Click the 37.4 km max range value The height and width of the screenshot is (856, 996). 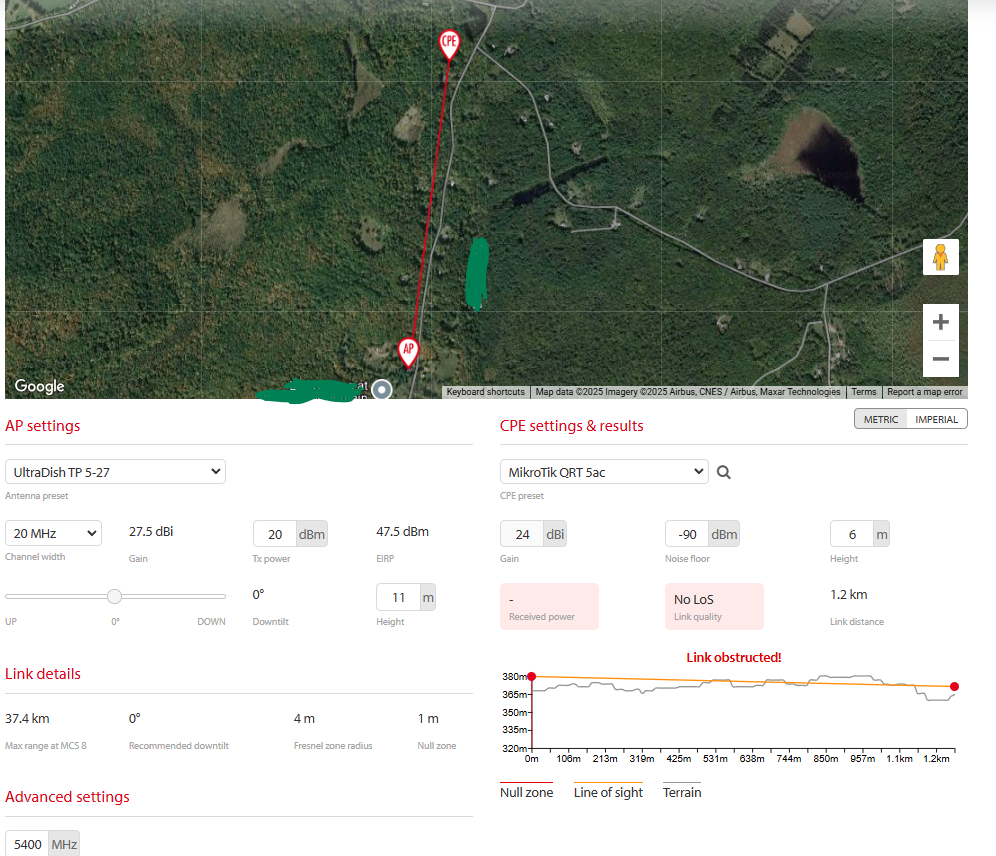coord(27,718)
